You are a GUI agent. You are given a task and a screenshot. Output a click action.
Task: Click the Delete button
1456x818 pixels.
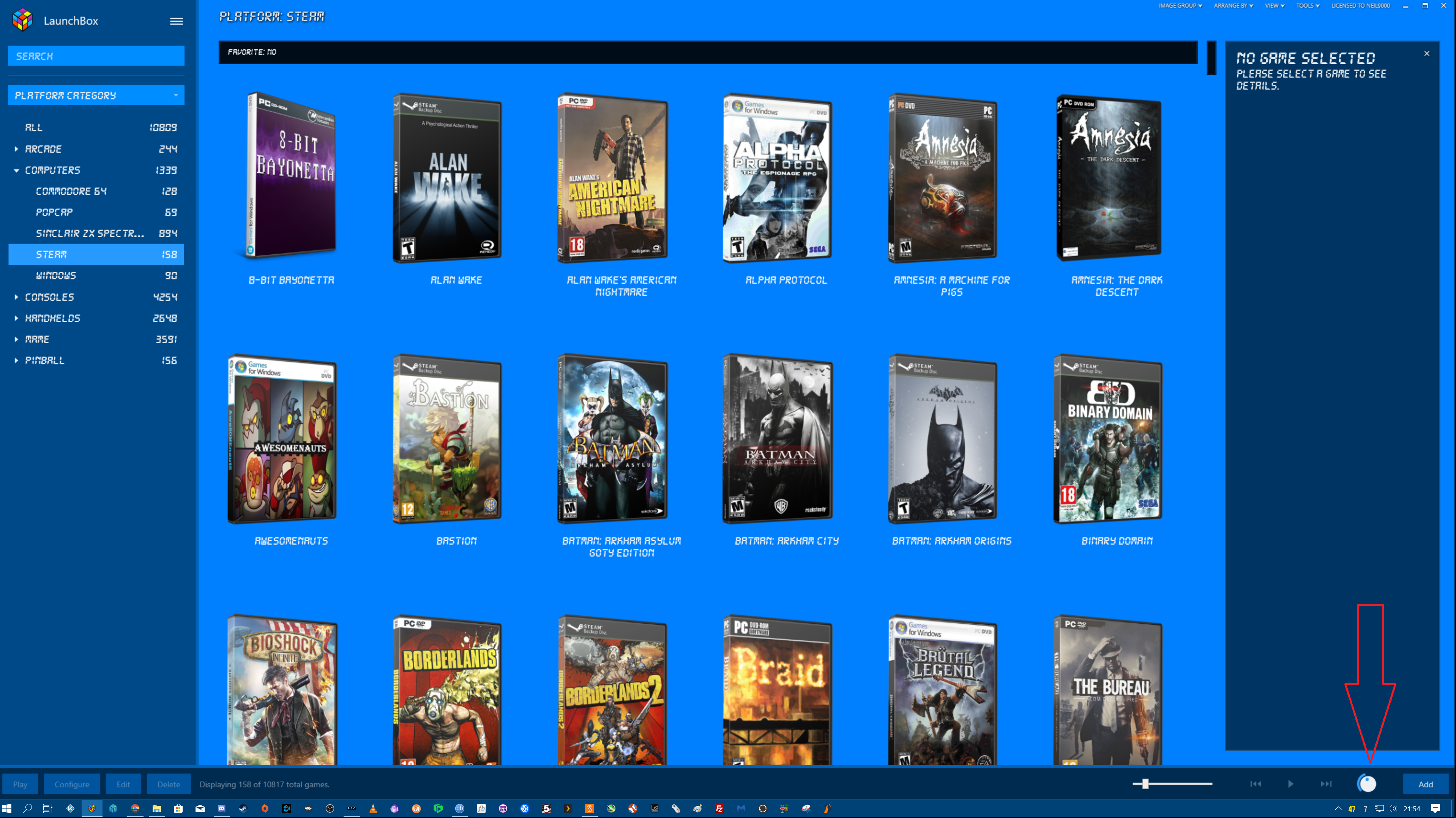coord(169,784)
